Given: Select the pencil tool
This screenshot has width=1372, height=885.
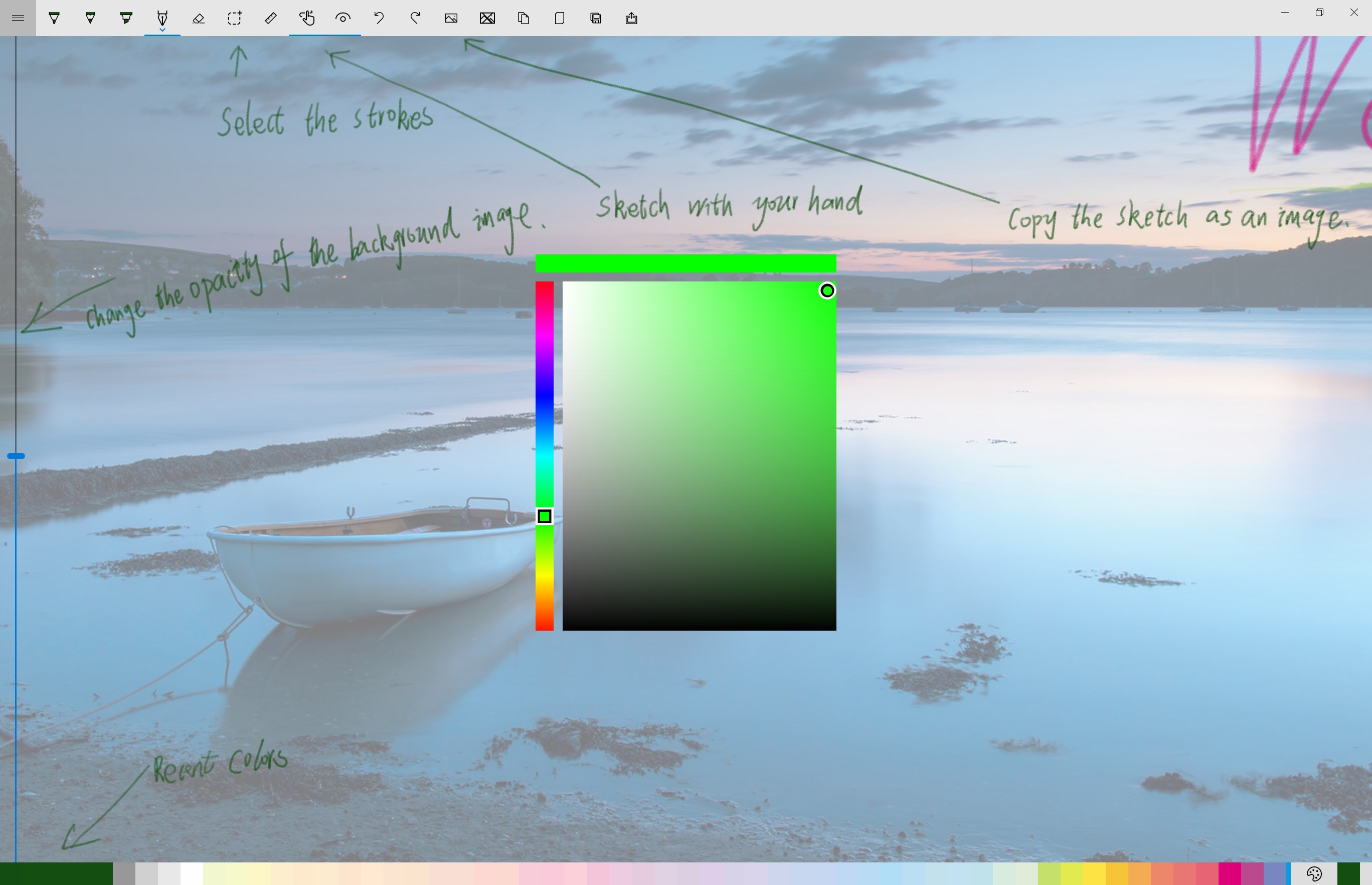Looking at the screenshot, I should (x=90, y=18).
